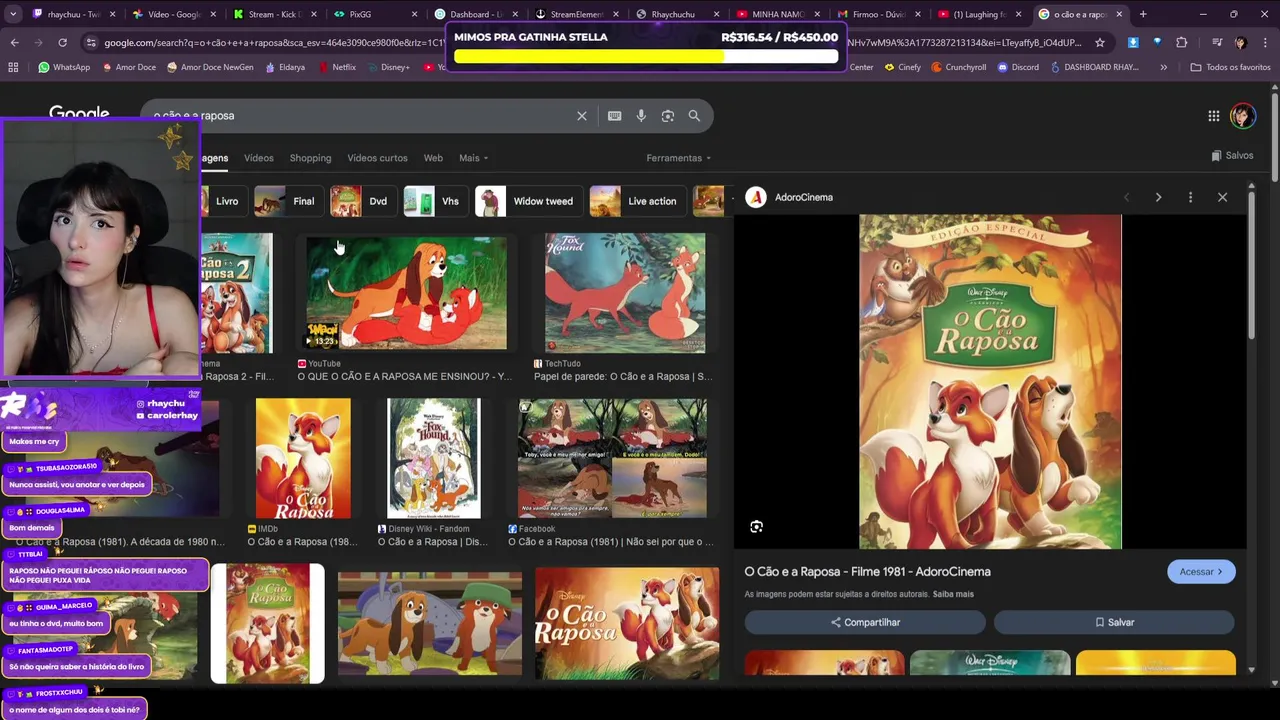Filter images with the Vhs chip
The height and width of the screenshot is (720, 1280).
435,201
